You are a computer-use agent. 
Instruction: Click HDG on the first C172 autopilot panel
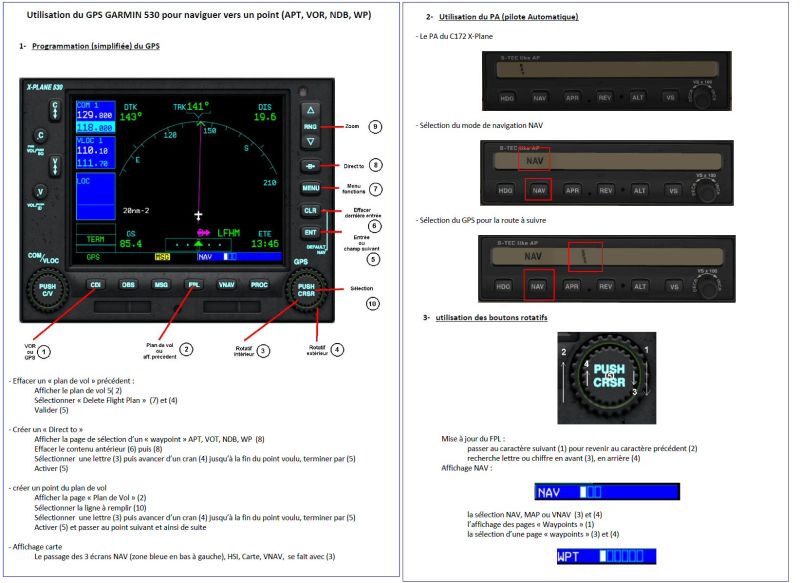(x=507, y=97)
